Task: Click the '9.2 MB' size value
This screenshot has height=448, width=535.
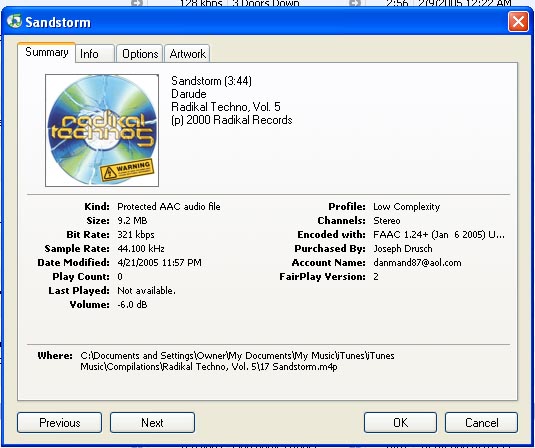Action: [x=132, y=220]
